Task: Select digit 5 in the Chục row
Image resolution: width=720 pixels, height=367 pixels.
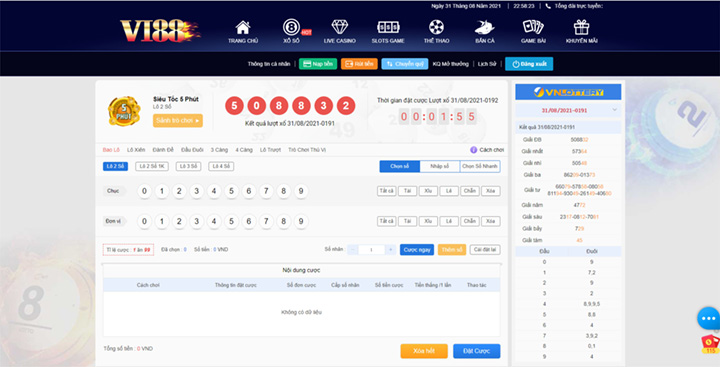Action: [x=231, y=191]
